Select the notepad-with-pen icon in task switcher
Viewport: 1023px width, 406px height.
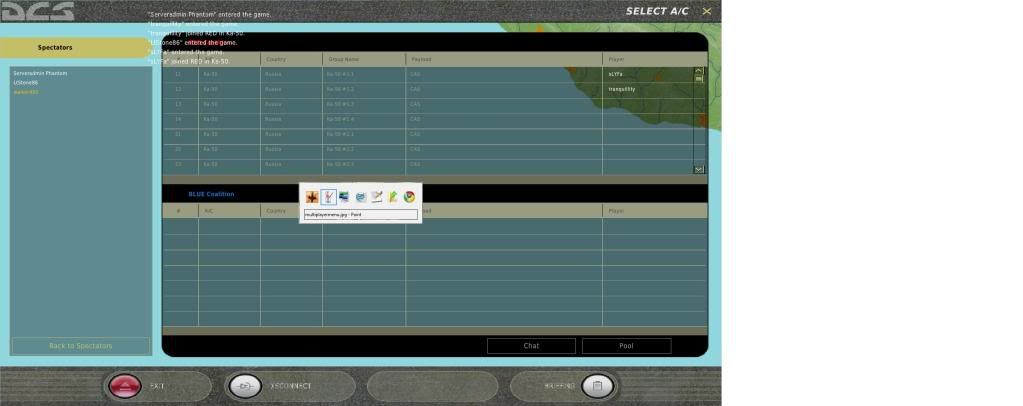coord(376,197)
